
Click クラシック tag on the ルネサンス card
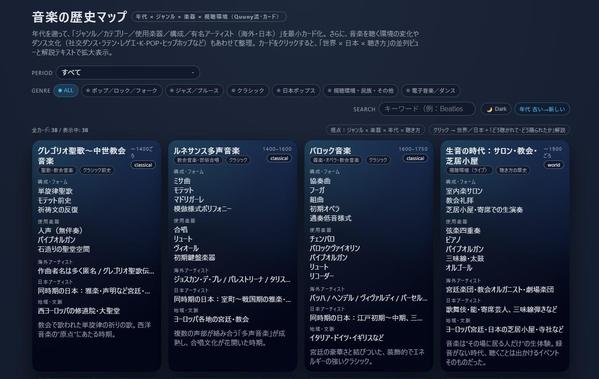click(238, 160)
